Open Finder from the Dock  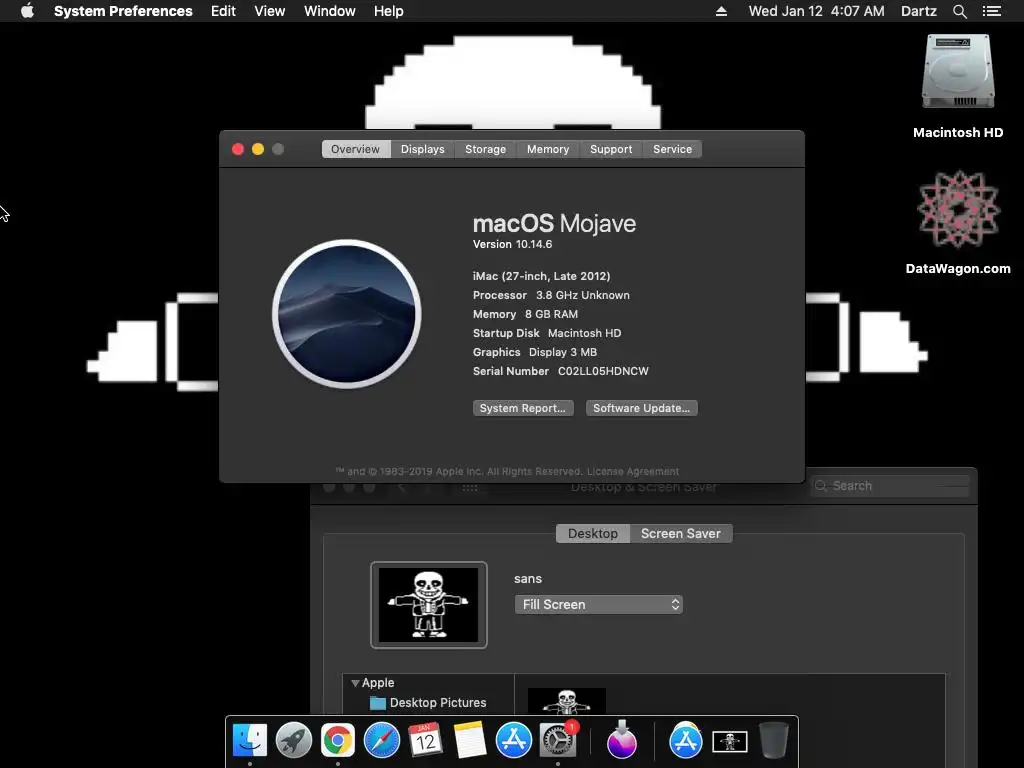click(x=249, y=741)
